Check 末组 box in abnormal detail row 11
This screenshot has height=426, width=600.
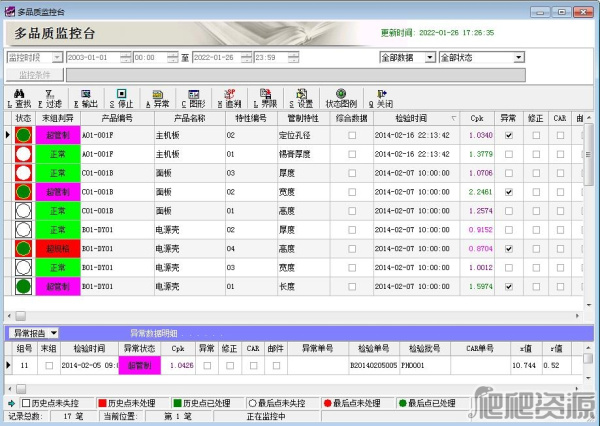point(49,366)
